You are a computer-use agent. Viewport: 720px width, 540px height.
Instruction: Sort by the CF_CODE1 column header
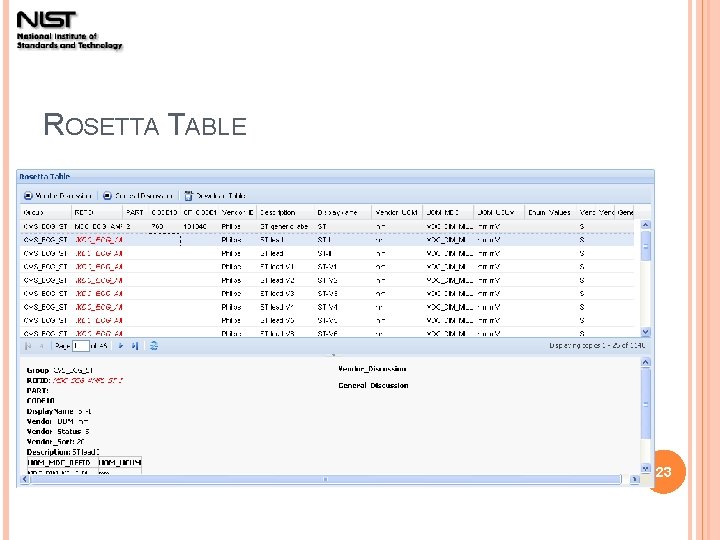click(x=199, y=213)
